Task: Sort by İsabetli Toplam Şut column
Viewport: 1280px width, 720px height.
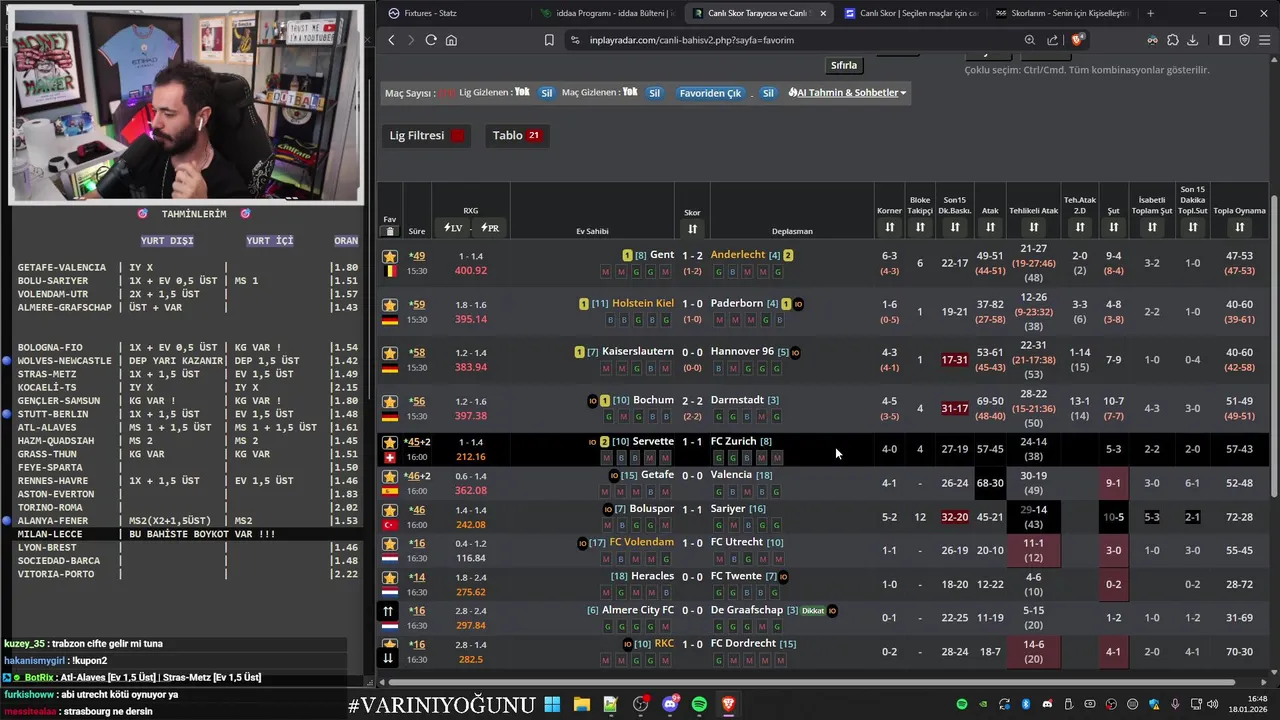Action: pos(1152,228)
